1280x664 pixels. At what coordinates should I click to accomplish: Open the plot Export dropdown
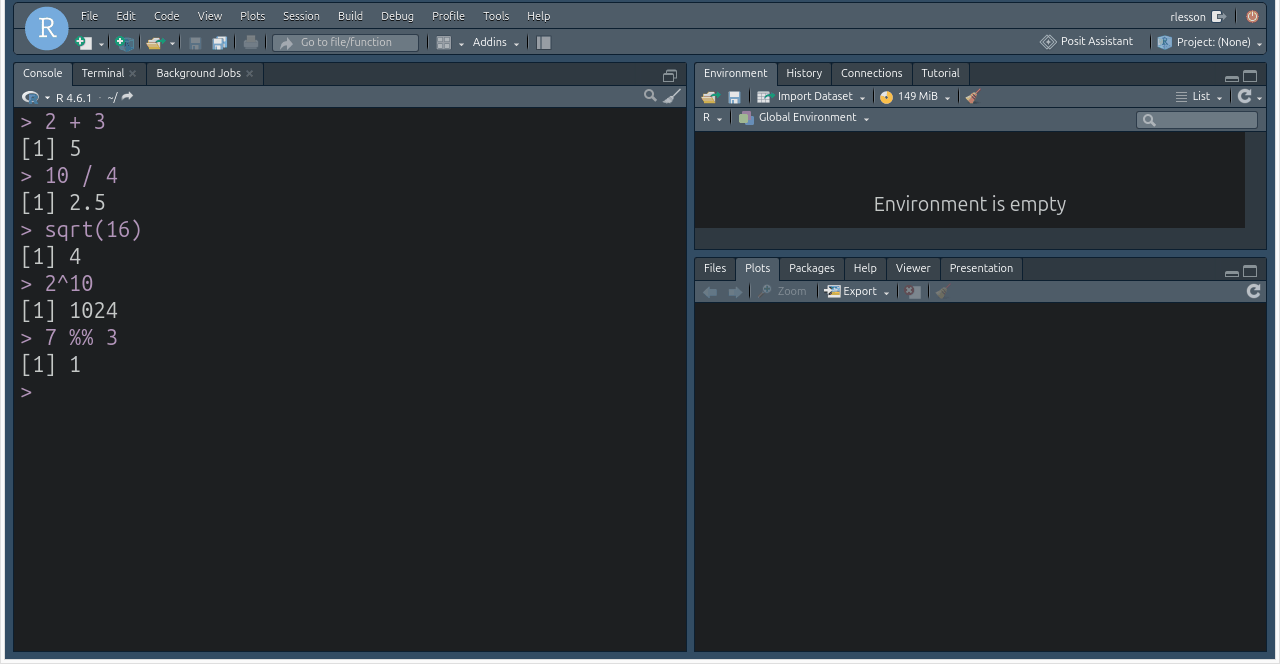pyautogui.click(x=857, y=292)
